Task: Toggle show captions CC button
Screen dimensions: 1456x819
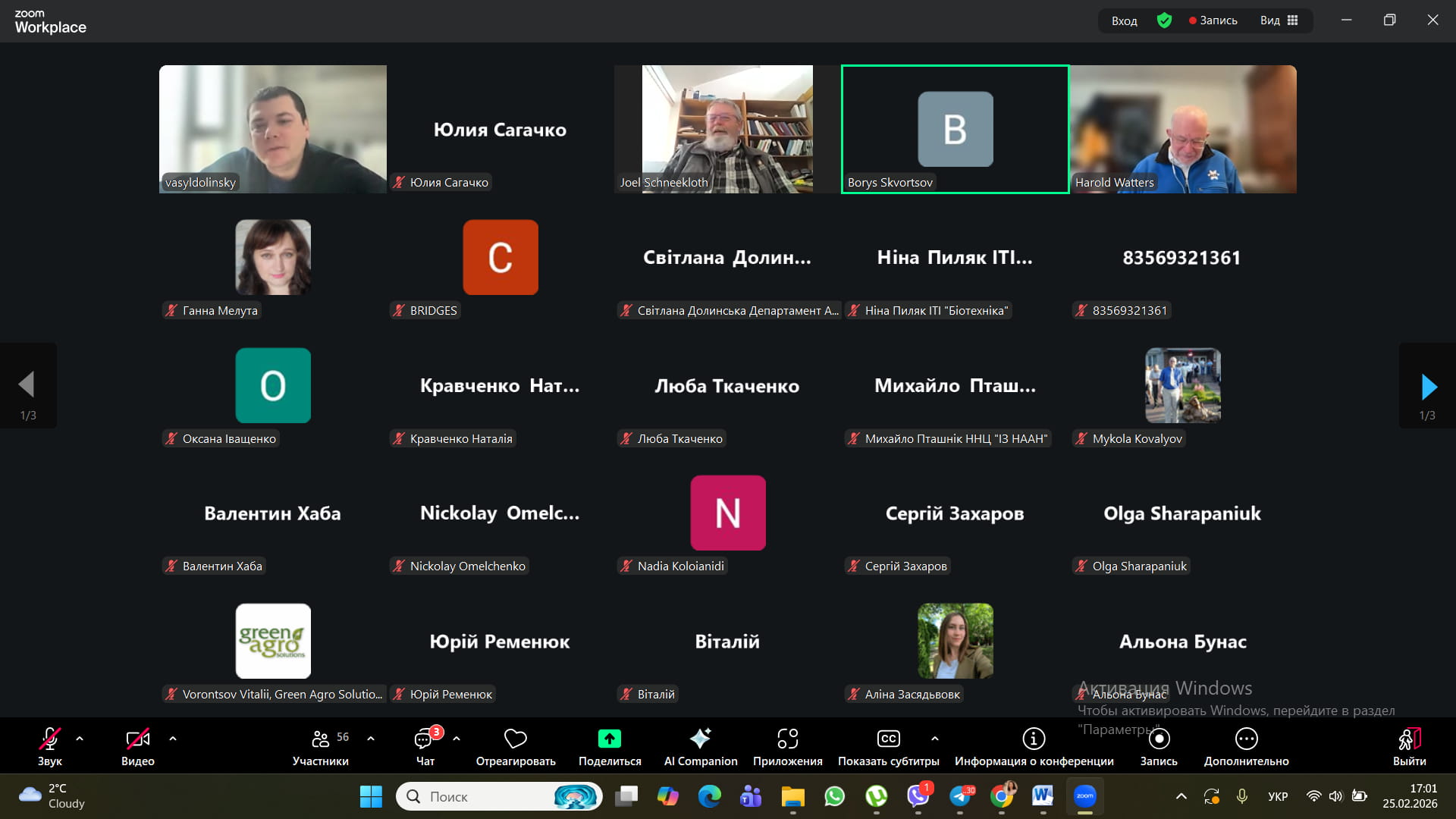Action: [888, 739]
